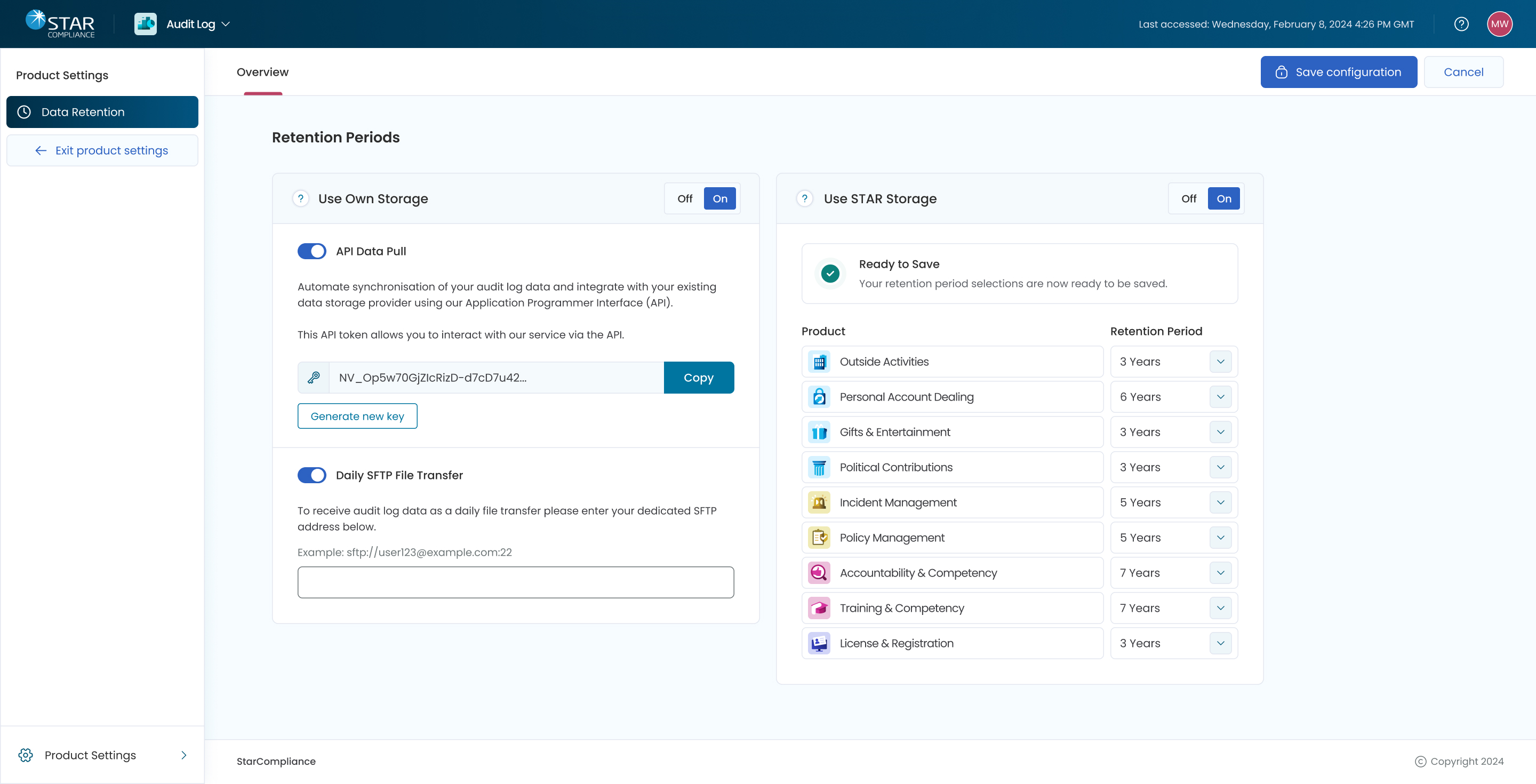
Task: Switch Use Own Storage to Off
Action: pyautogui.click(x=684, y=198)
